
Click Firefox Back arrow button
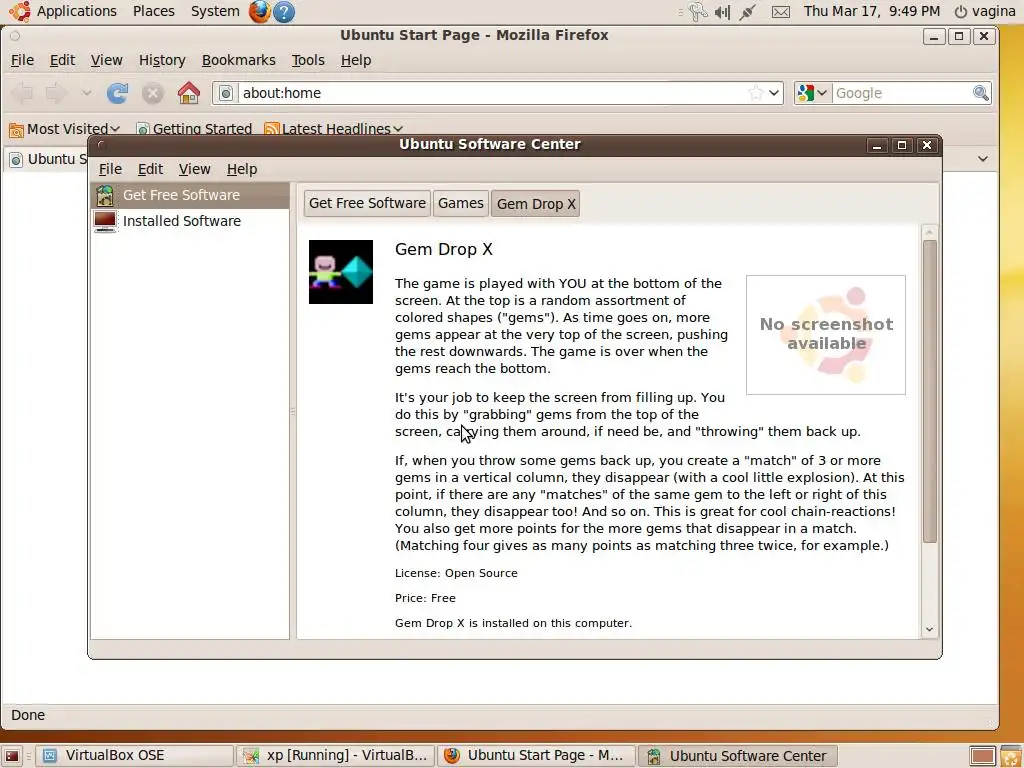click(x=22, y=93)
